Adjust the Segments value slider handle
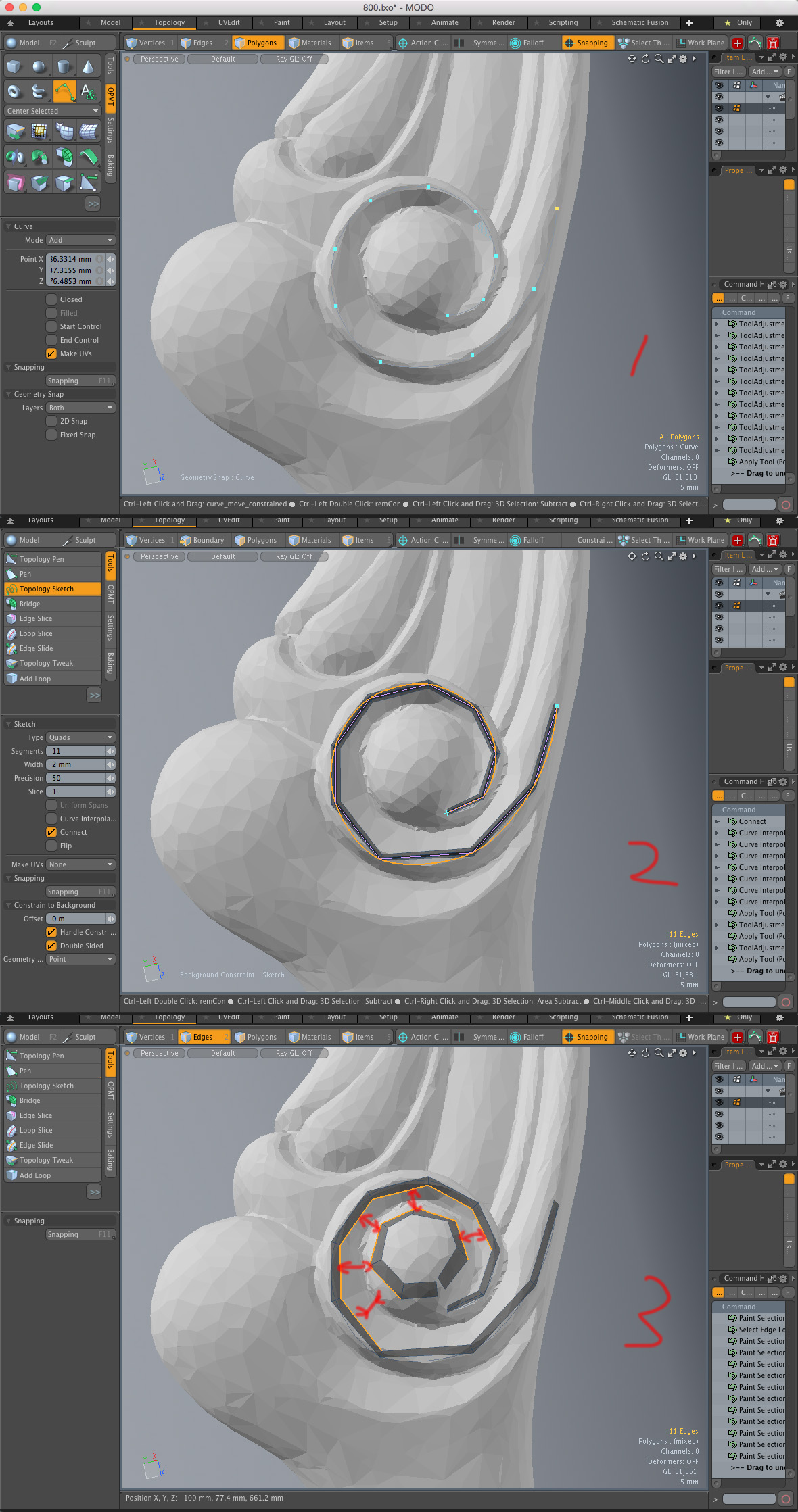The image size is (798, 1512). [x=110, y=751]
